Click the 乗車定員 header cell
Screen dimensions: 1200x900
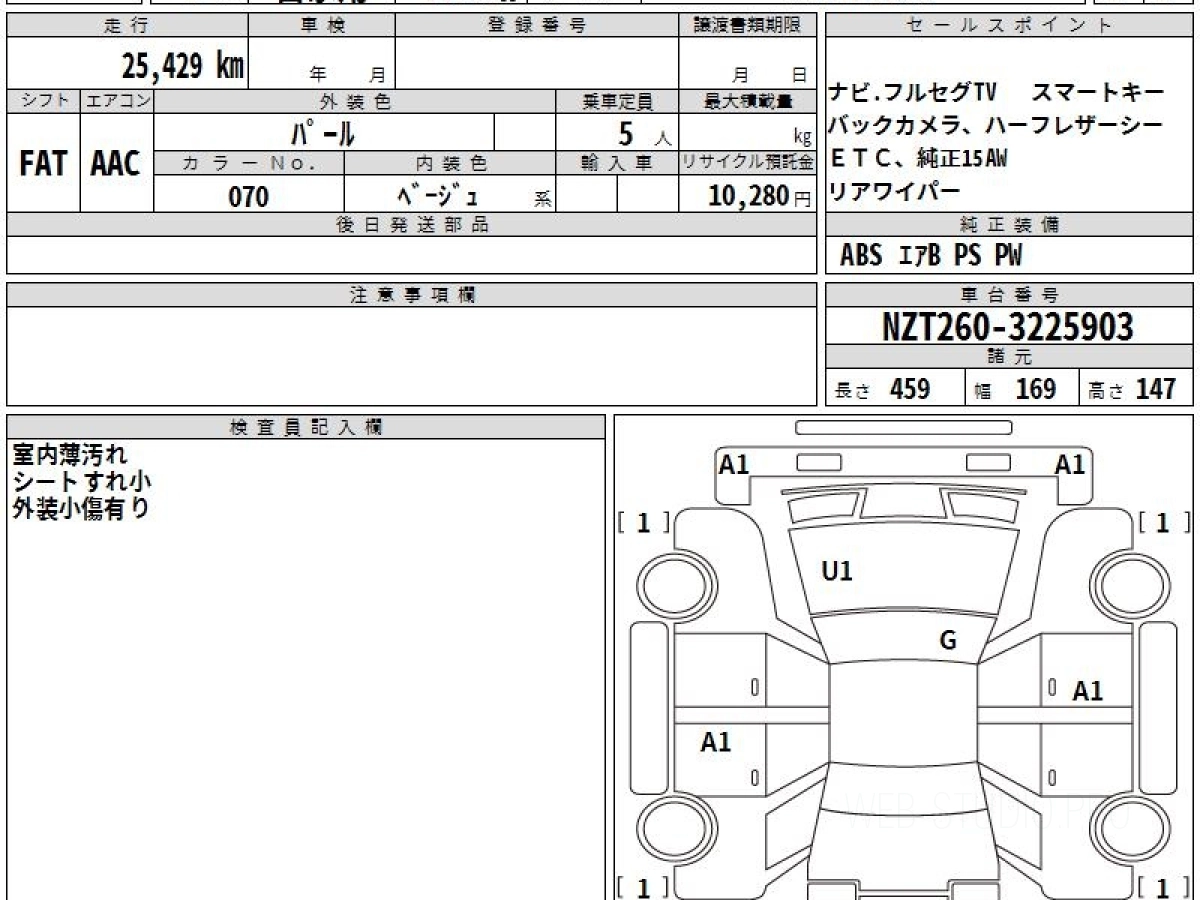pyautogui.click(x=617, y=101)
